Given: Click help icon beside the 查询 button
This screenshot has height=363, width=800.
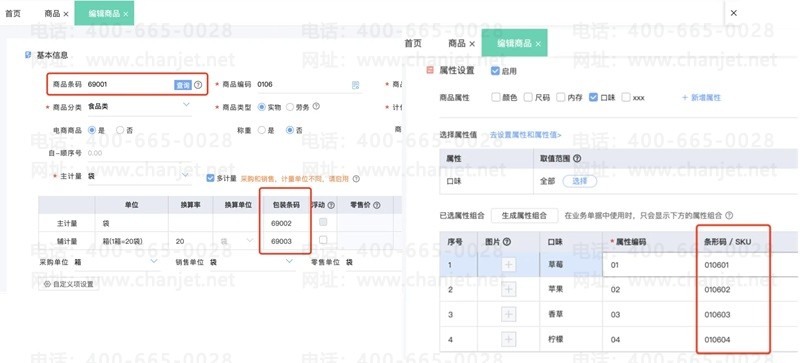Looking at the screenshot, I should coord(198,85).
